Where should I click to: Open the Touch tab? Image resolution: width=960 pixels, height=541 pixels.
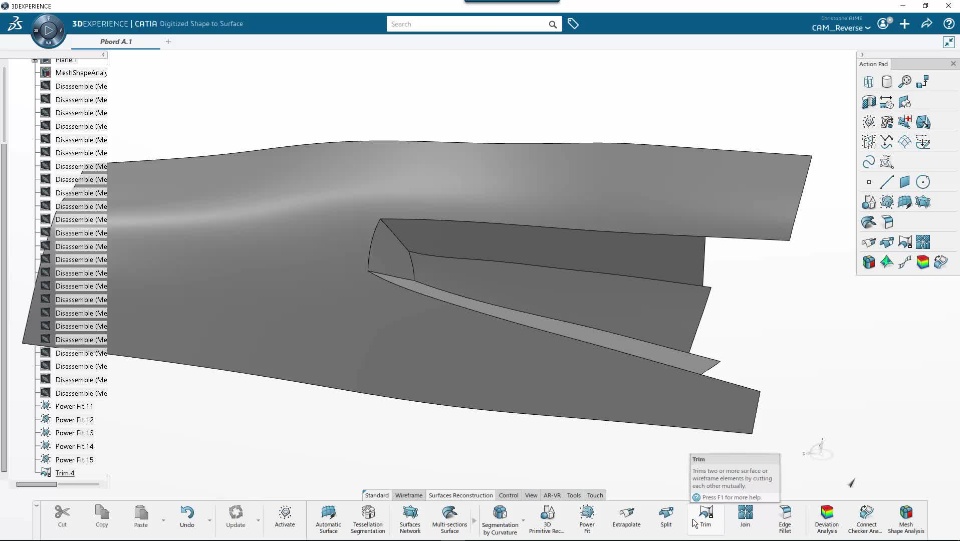tap(595, 495)
